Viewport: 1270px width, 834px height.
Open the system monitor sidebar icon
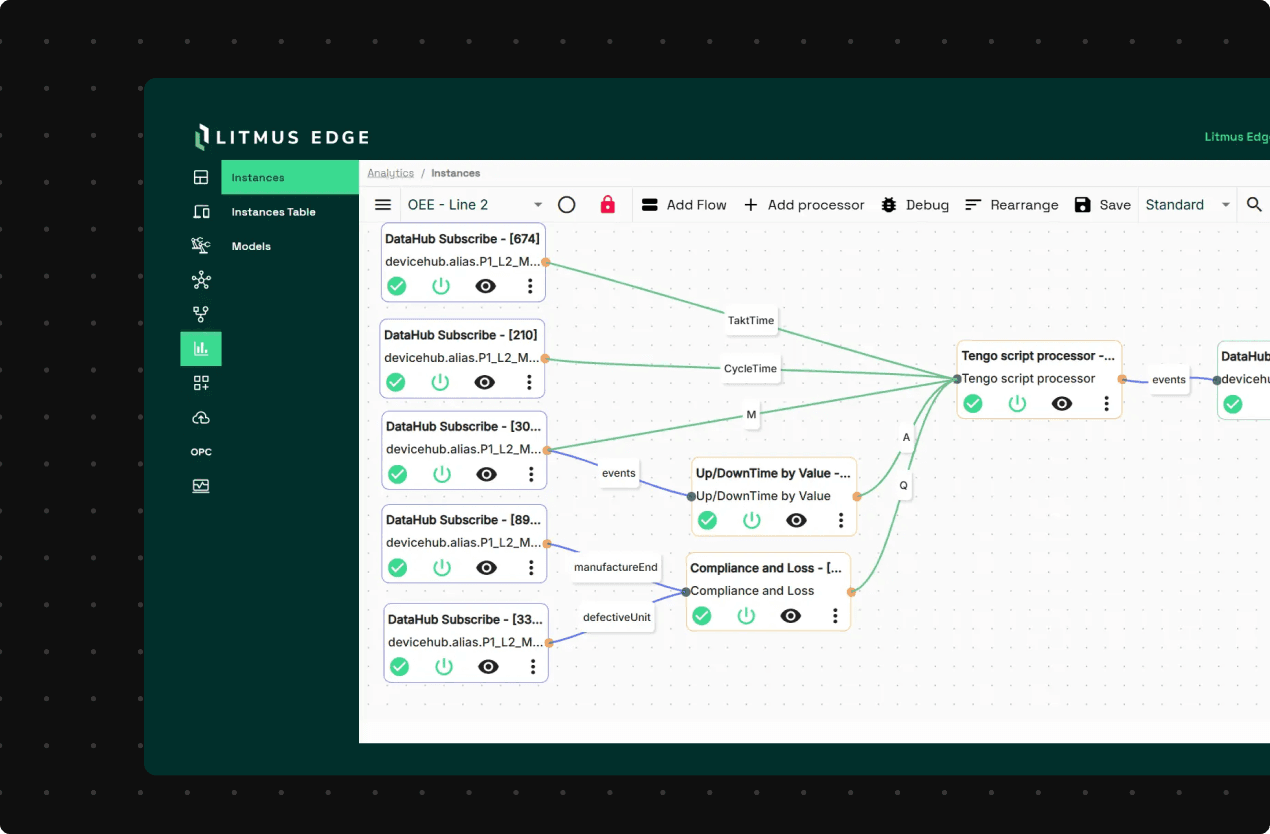[201, 486]
